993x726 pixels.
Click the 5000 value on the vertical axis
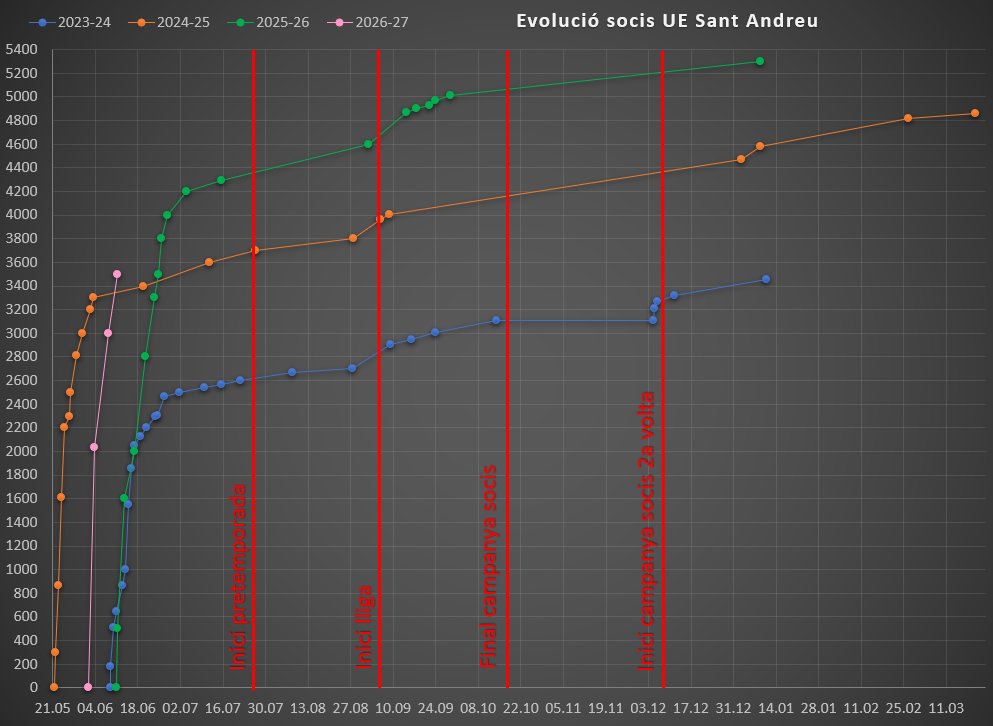tap(22, 96)
